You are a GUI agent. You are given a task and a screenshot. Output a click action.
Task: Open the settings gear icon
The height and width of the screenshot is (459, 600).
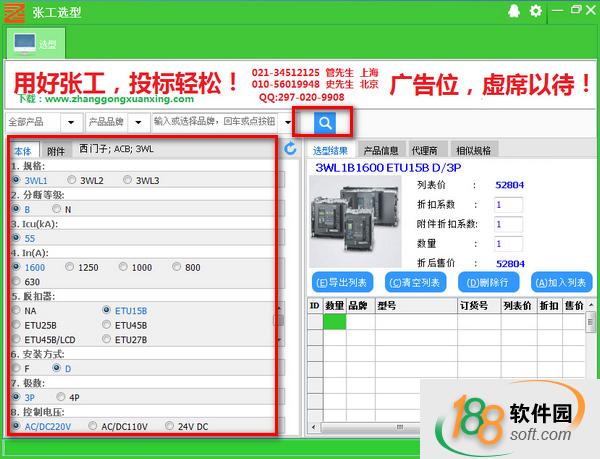536,11
